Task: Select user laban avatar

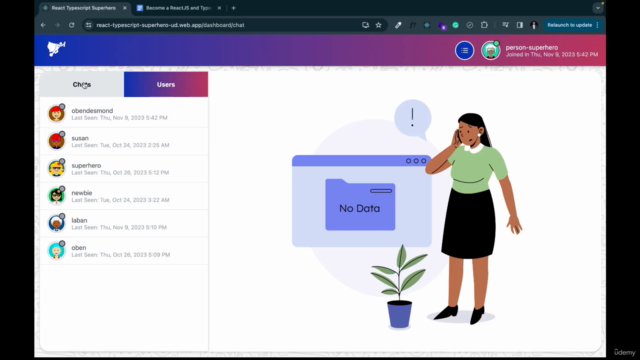Action: 56,223
